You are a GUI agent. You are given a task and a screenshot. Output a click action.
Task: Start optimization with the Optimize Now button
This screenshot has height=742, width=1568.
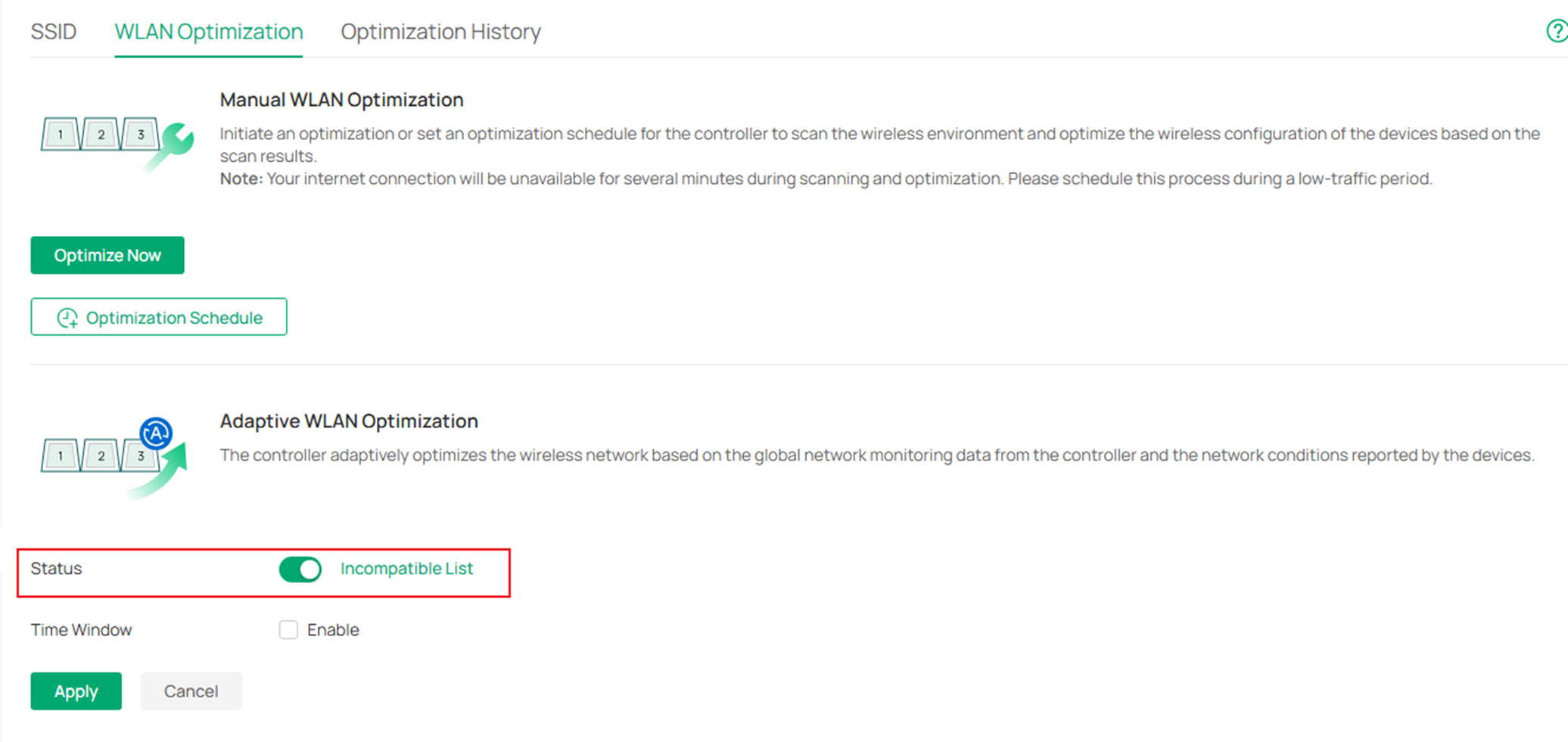107,255
